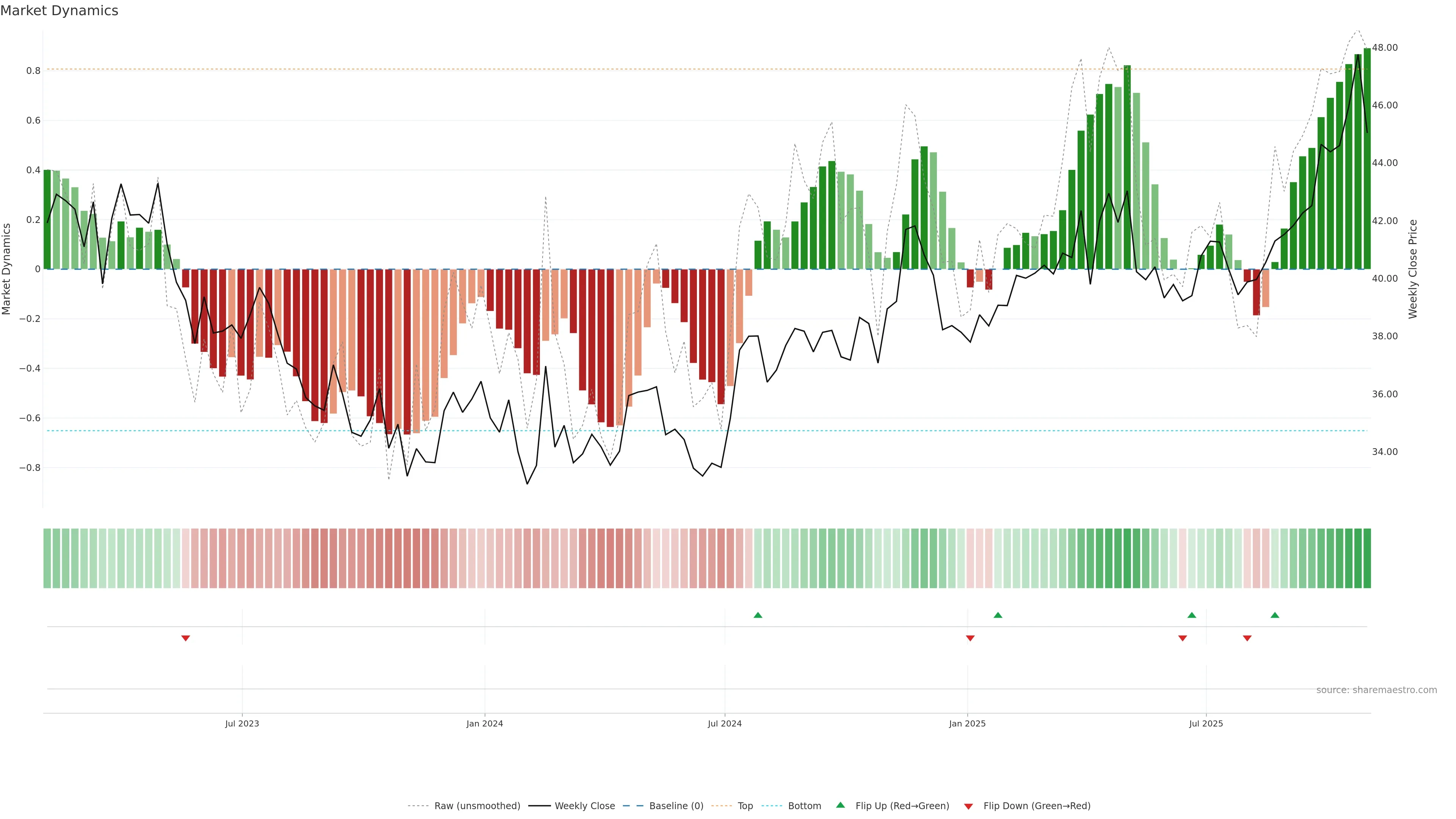
Task: Click the Jan 2024 x-axis label
Action: pyautogui.click(x=485, y=723)
